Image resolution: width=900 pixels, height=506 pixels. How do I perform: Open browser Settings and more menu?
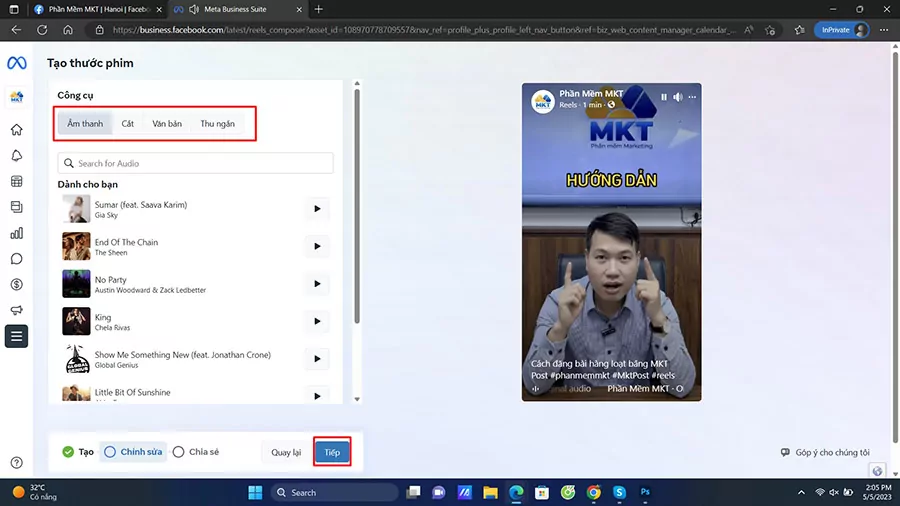tap(884, 30)
